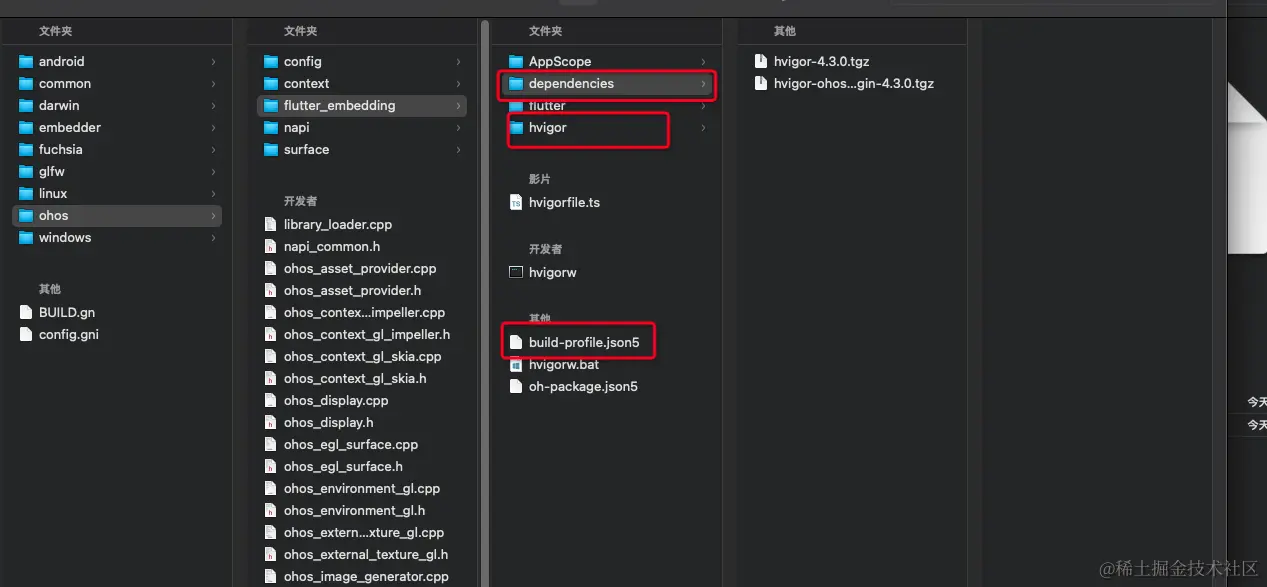
Task: Click the build-profile.json5 file icon
Action: (x=516, y=342)
